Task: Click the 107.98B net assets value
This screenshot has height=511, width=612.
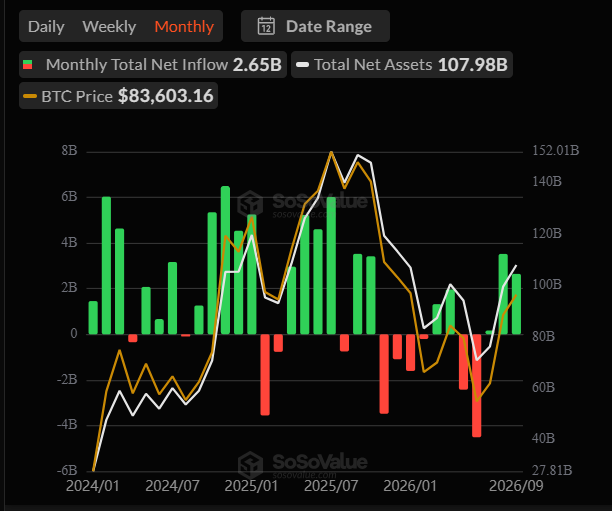Action: click(x=473, y=65)
